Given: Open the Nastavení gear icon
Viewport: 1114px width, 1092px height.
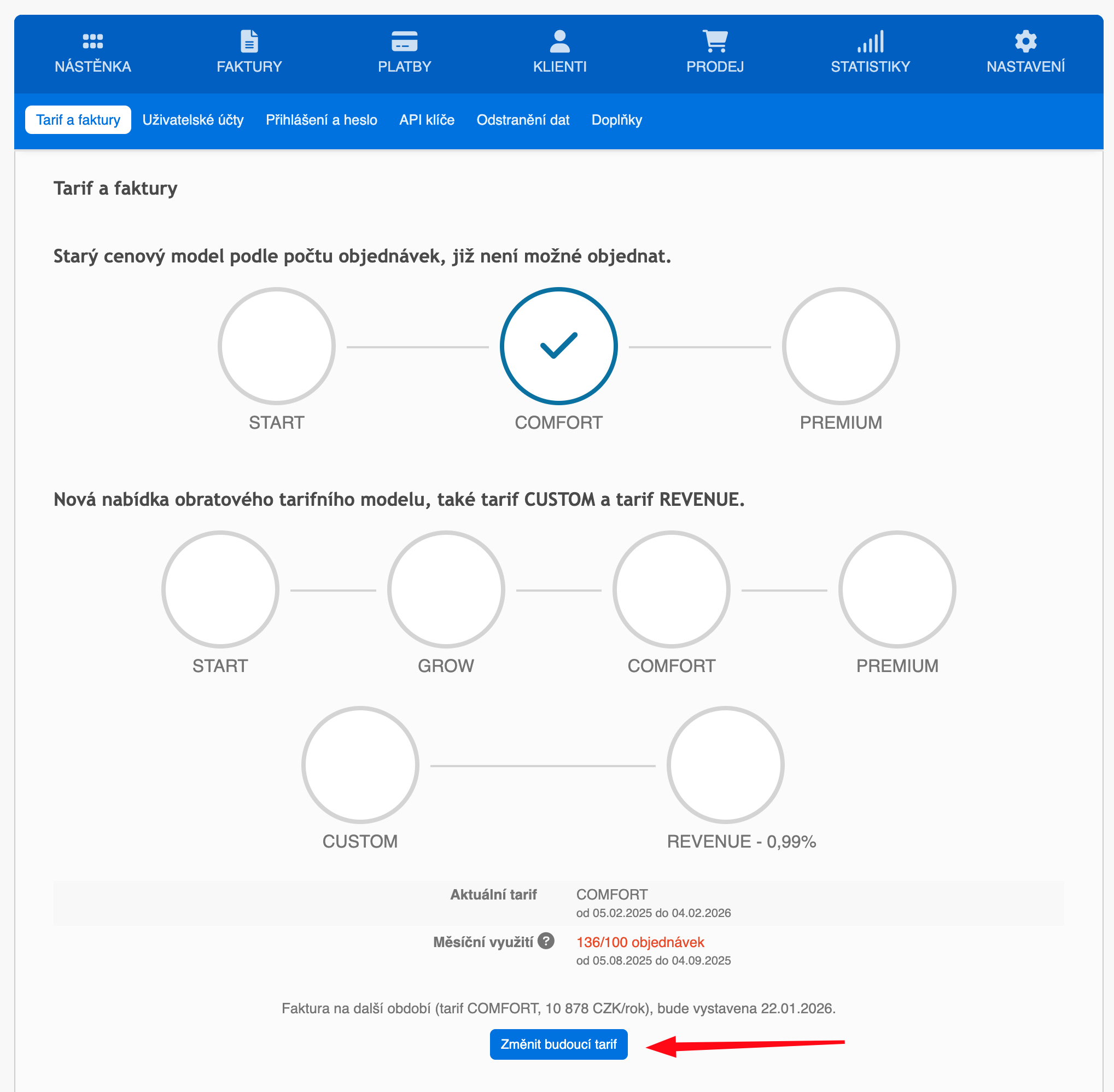Looking at the screenshot, I should coord(1025,42).
